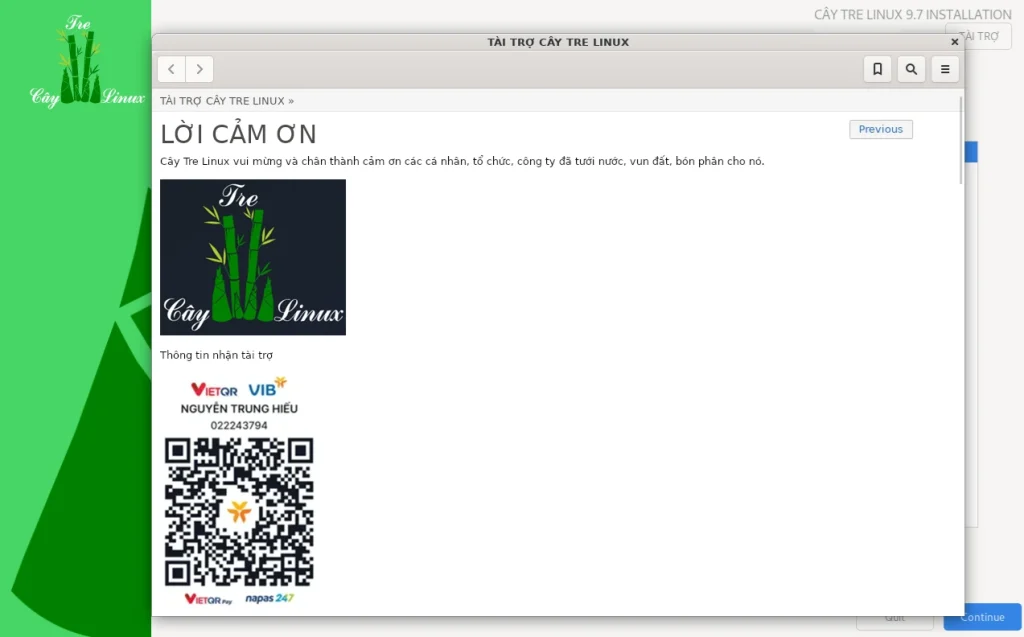Viewport: 1024px width, 637px height.
Task: Click the VIB bank logo
Action: click(x=267, y=388)
